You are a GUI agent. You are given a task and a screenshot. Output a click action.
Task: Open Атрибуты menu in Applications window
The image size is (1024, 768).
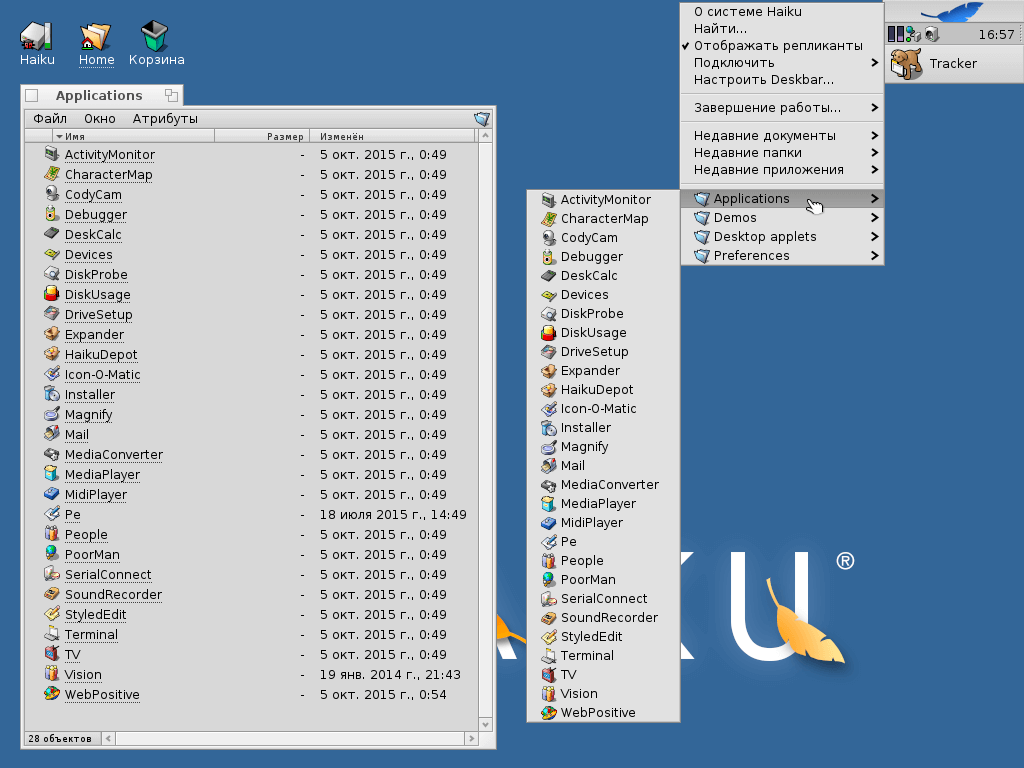pyautogui.click(x=165, y=119)
